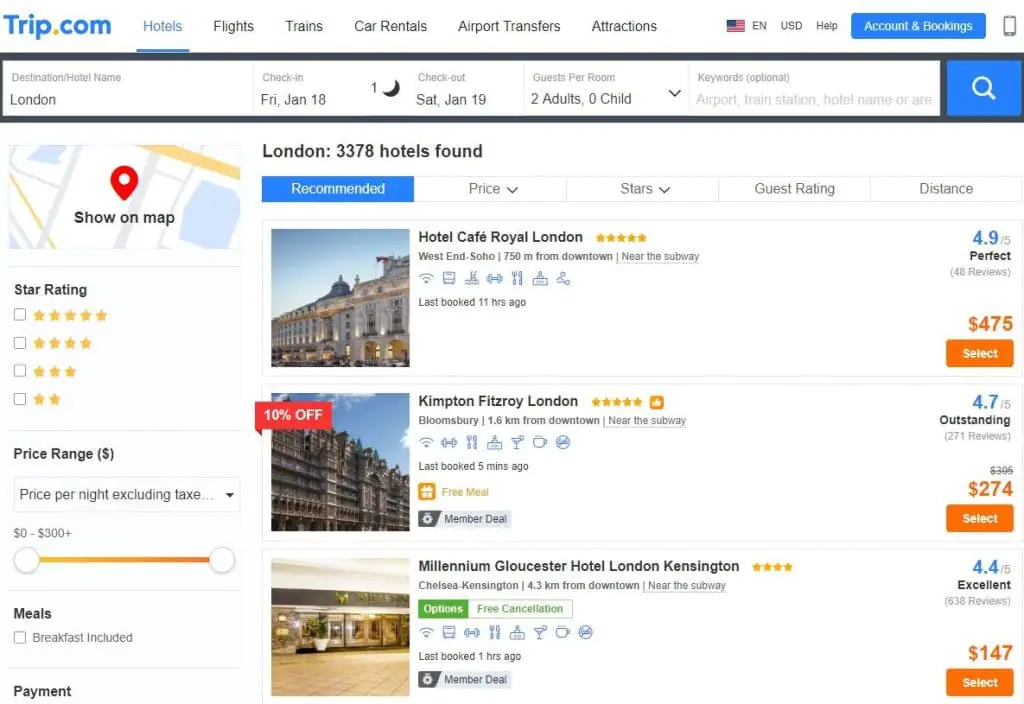Click parking icon for Hotel Café Royal

tap(449, 279)
